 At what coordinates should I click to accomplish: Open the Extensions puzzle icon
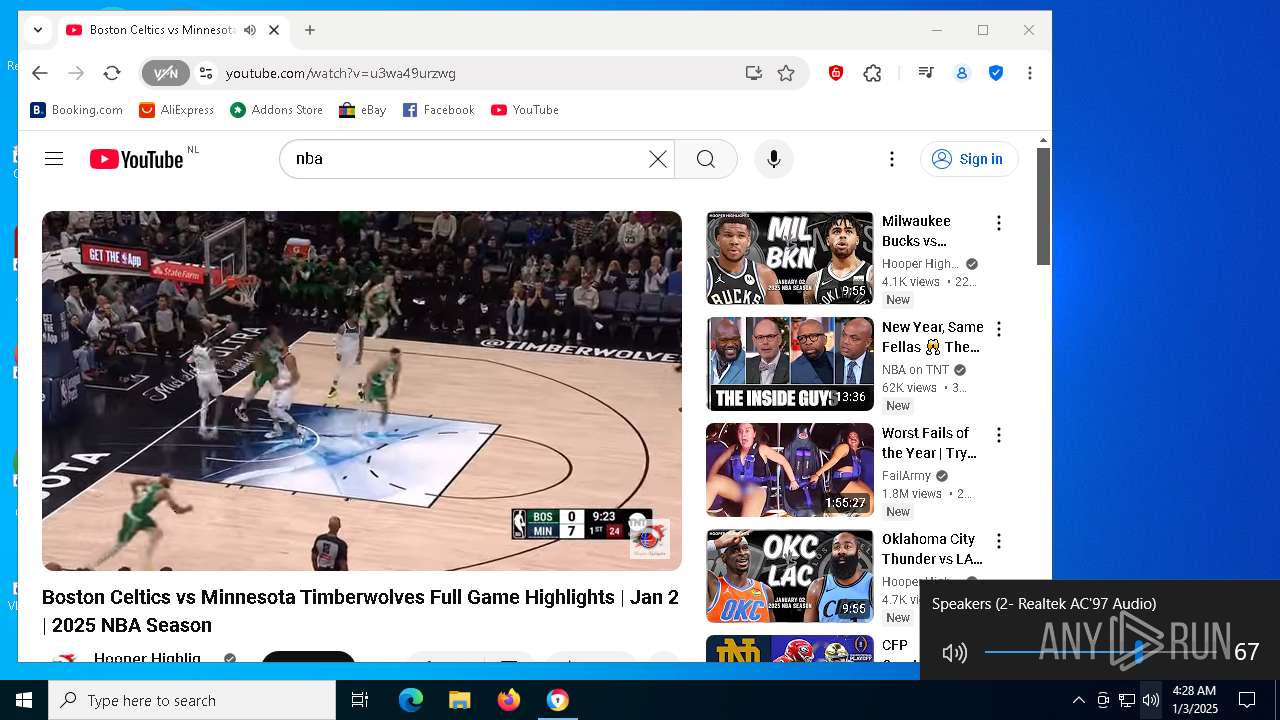pyautogui.click(x=872, y=73)
